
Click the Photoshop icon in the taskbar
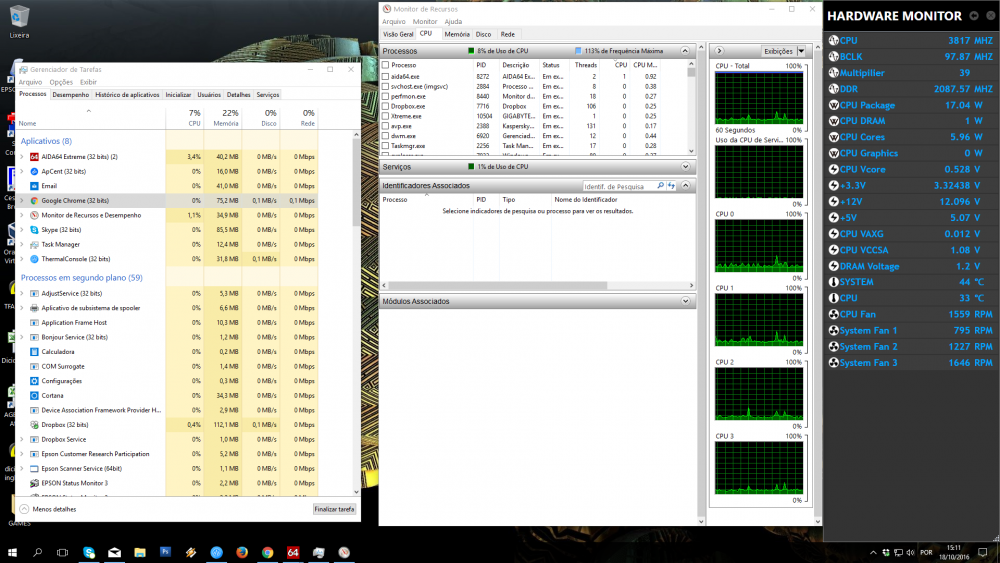pyautogui.click(x=165, y=552)
